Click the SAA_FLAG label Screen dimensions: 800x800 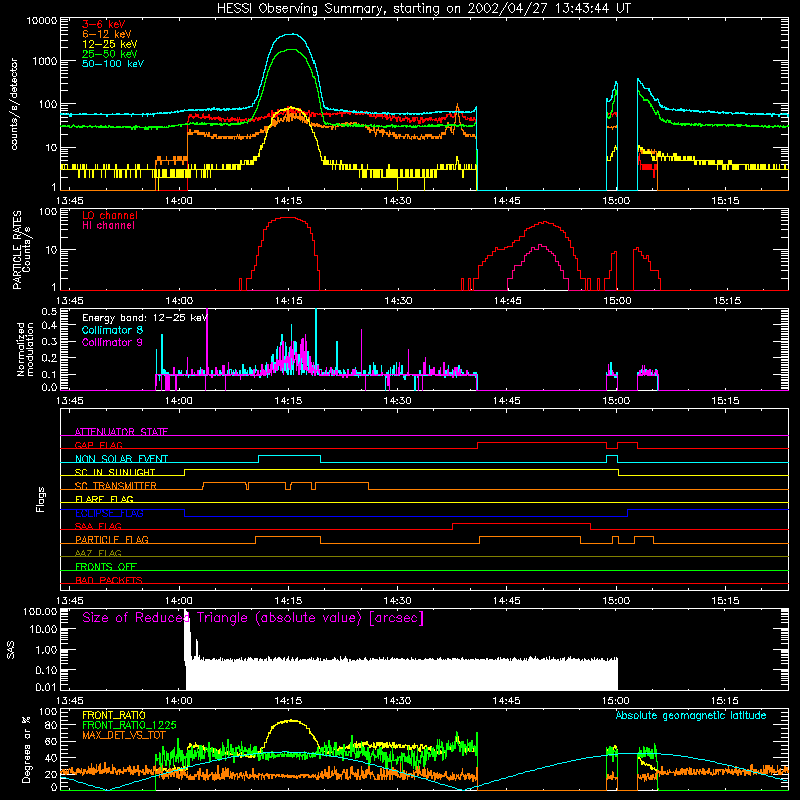[98, 526]
